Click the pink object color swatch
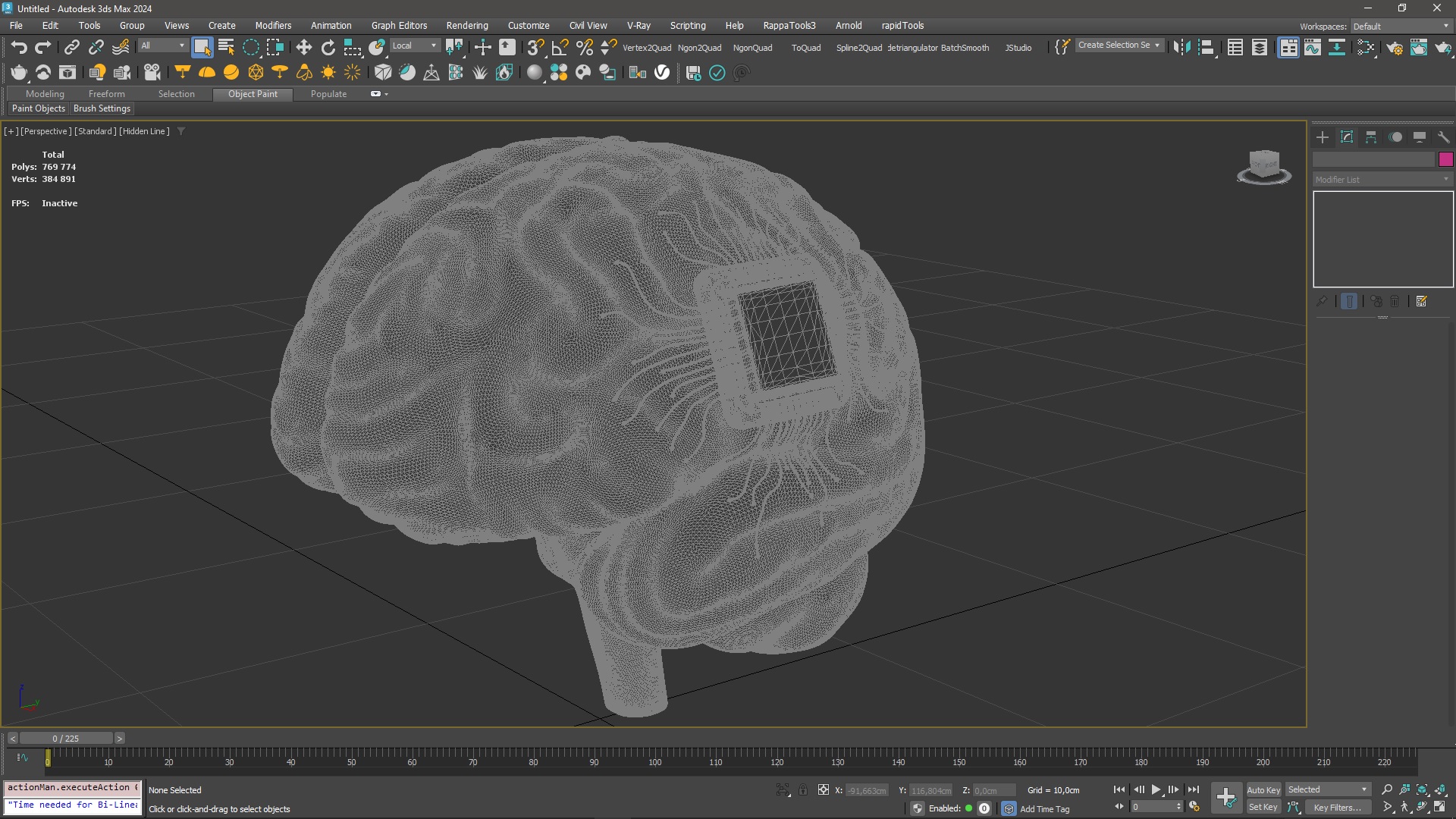 pyautogui.click(x=1445, y=159)
